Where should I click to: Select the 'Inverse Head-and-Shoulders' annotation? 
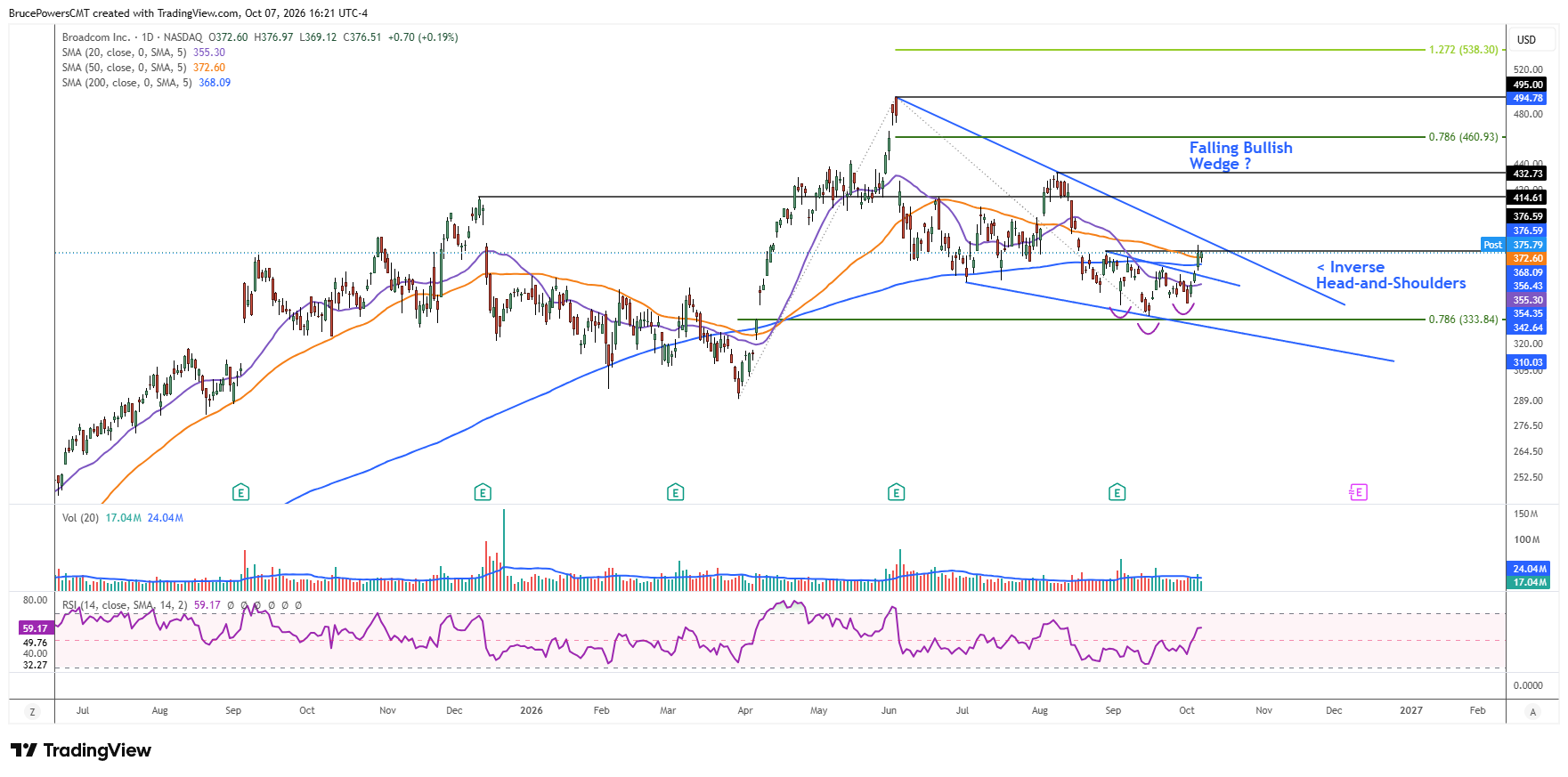[1391, 275]
